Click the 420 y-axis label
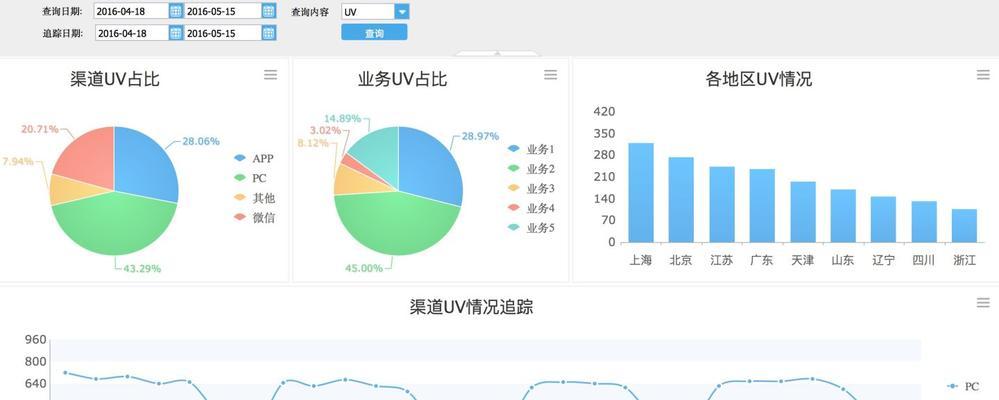The width and height of the screenshot is (999, 400). (x=604, y=111)
